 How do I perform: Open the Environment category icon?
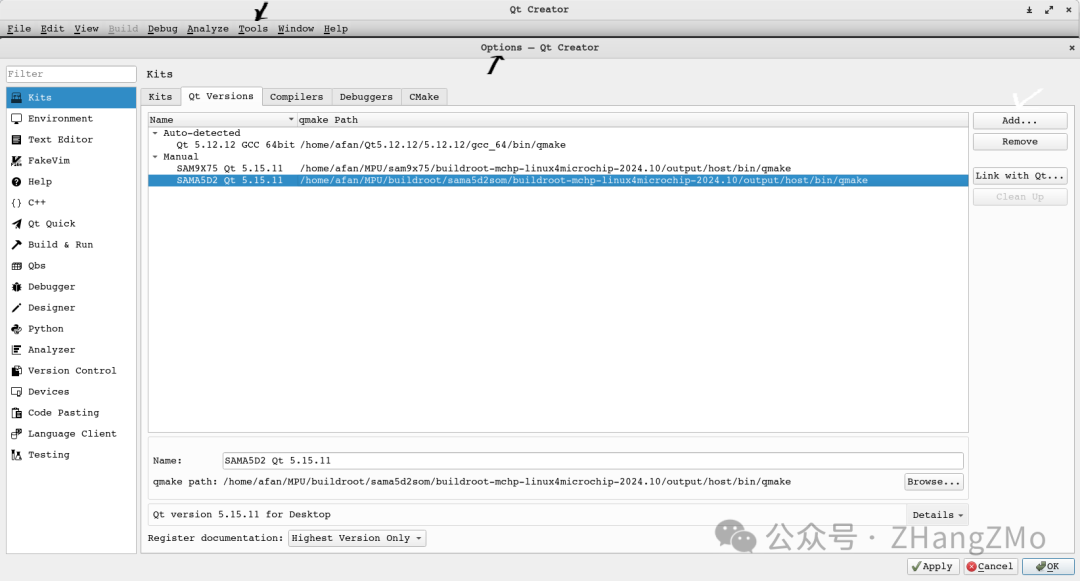coord(17,118)
